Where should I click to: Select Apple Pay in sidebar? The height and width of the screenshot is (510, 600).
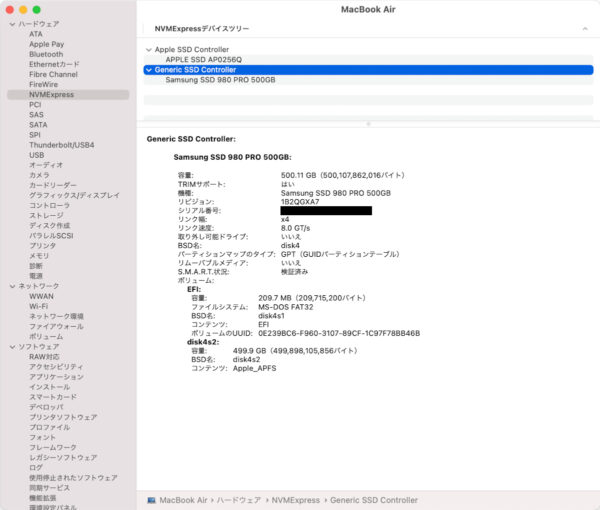click(47, 44)
